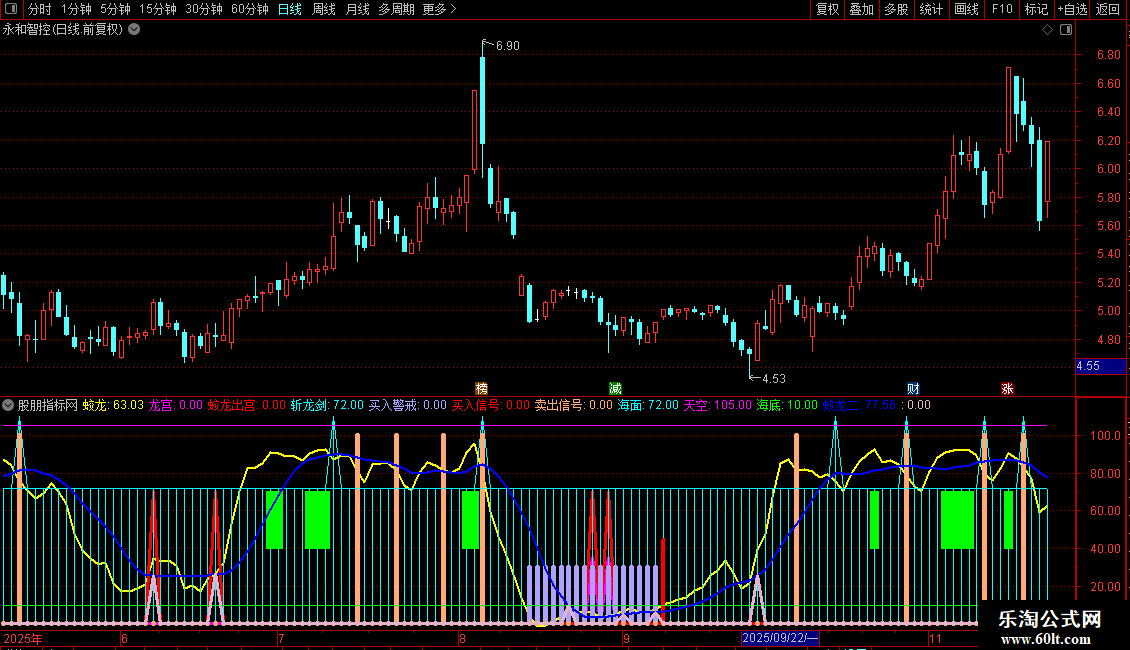
Task: Click the 4.53 low price label
Action: pyautogui.click(x=773, y=378)
